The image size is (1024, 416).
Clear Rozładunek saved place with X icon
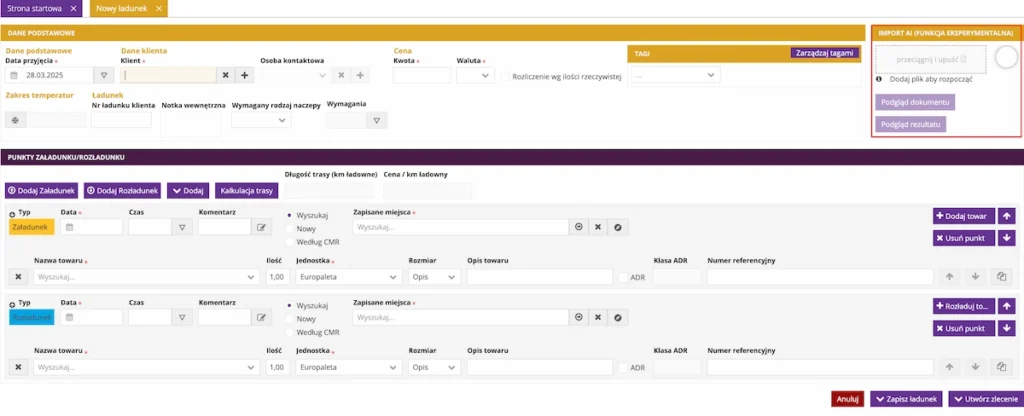click(598, 317)
